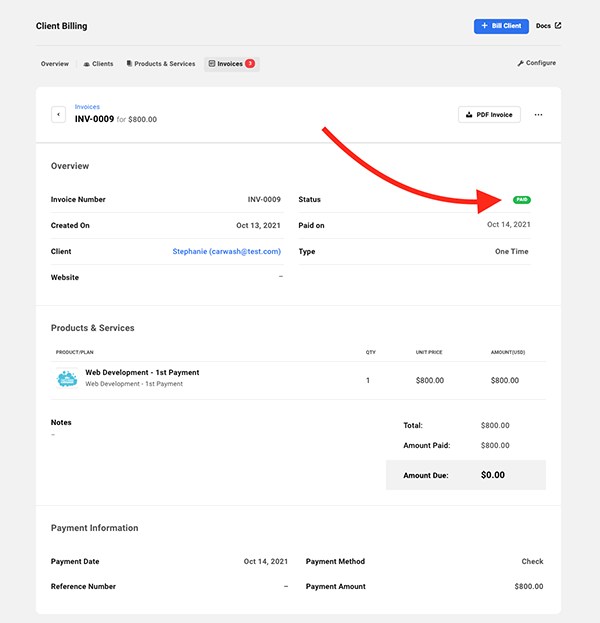Click the Amount Due $0.00 value
The width and height of the screenshot is (600, 623).
coord(494,476)
